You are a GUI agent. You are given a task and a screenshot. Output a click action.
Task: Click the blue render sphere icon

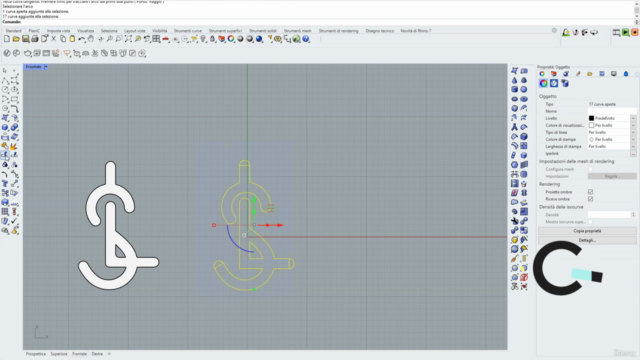(x=259, y=39)
